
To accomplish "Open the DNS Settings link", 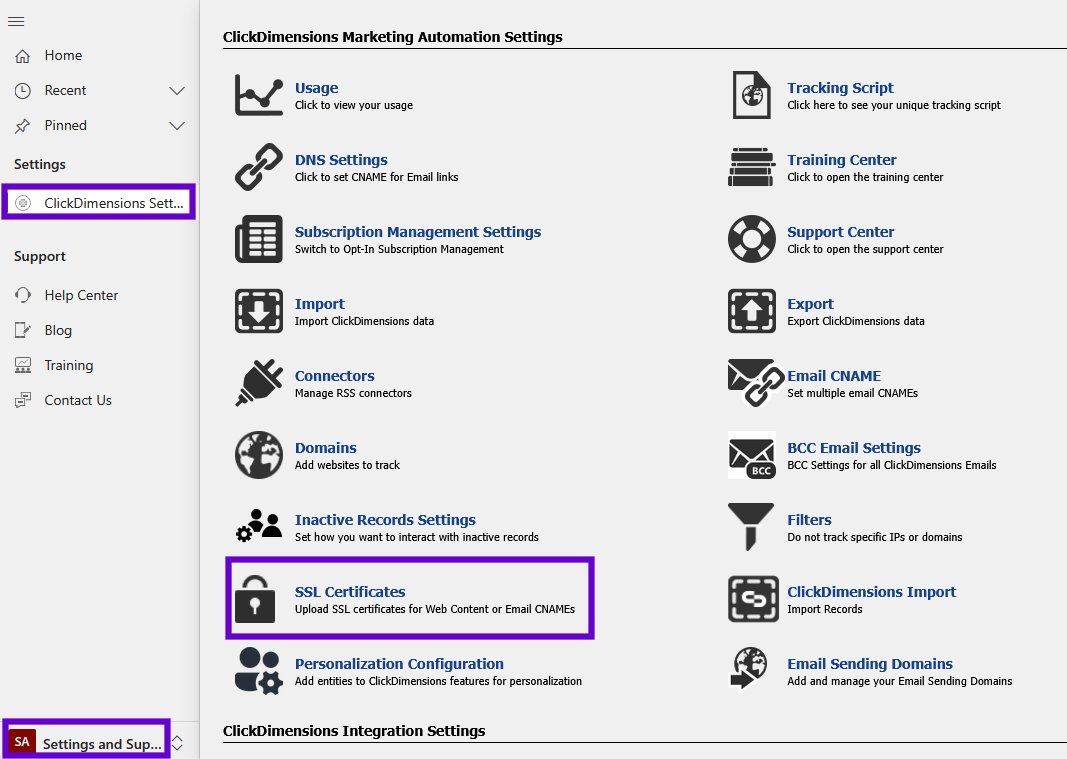I will [341, 160].
